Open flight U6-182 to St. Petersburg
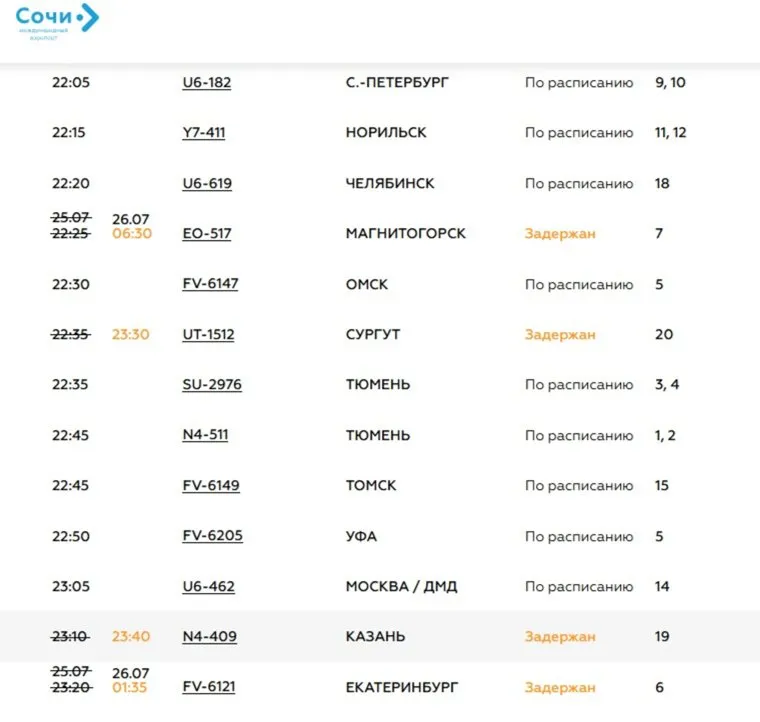This screenshot has width=760, height=722. 206,82
